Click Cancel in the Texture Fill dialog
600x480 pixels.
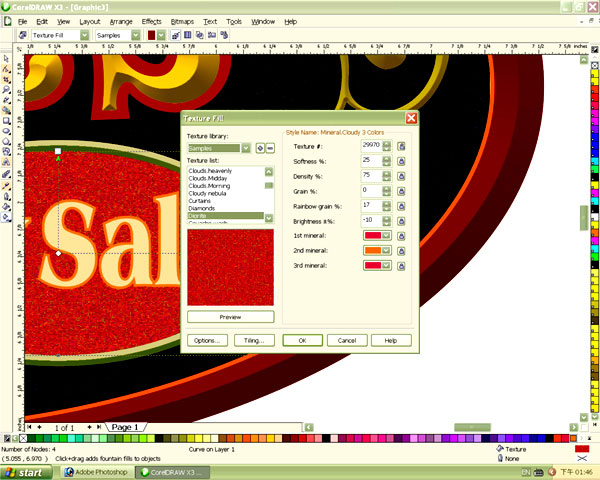347,340
